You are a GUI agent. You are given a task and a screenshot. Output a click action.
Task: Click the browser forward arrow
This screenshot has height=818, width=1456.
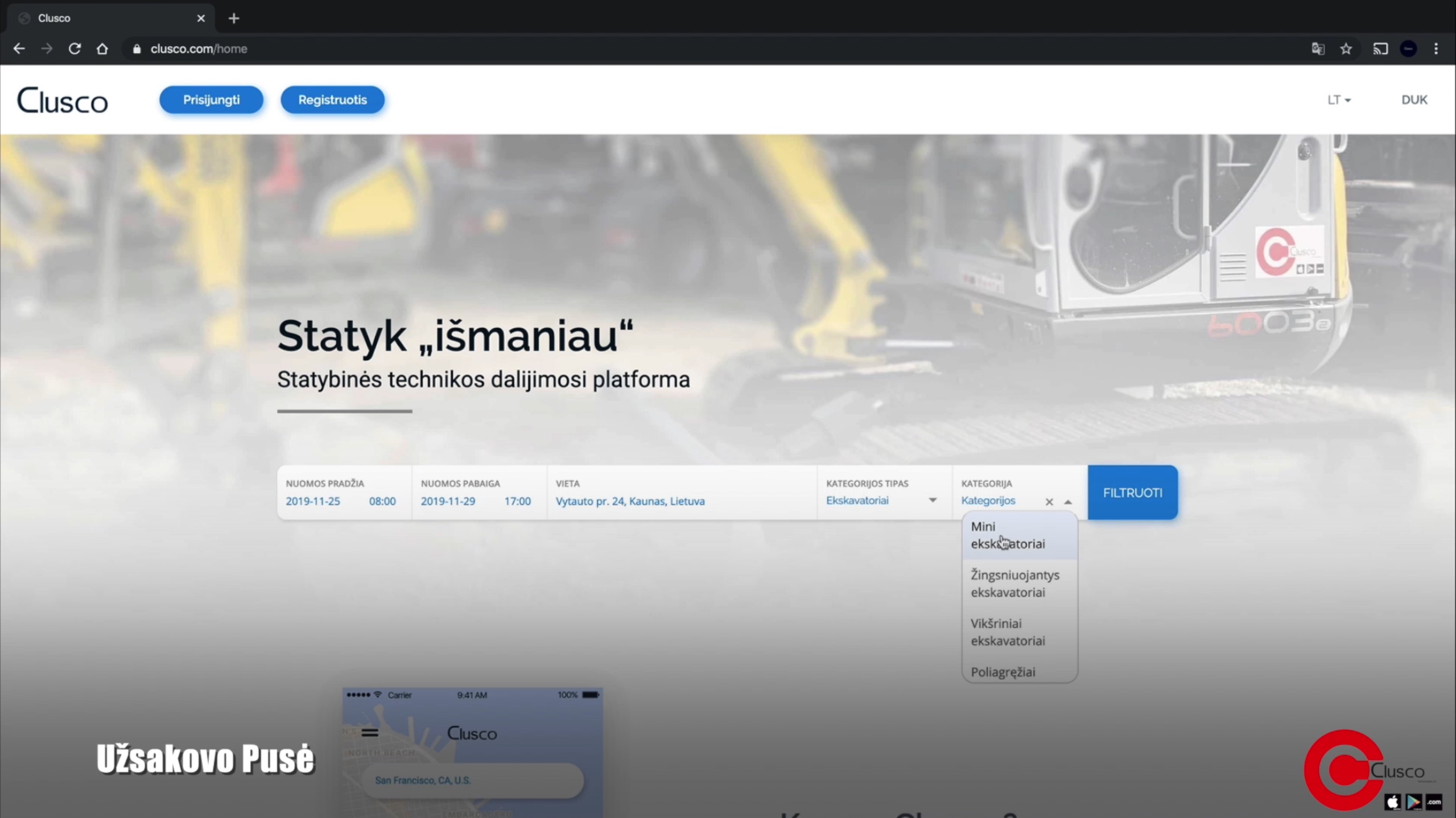tap(47, 49)
